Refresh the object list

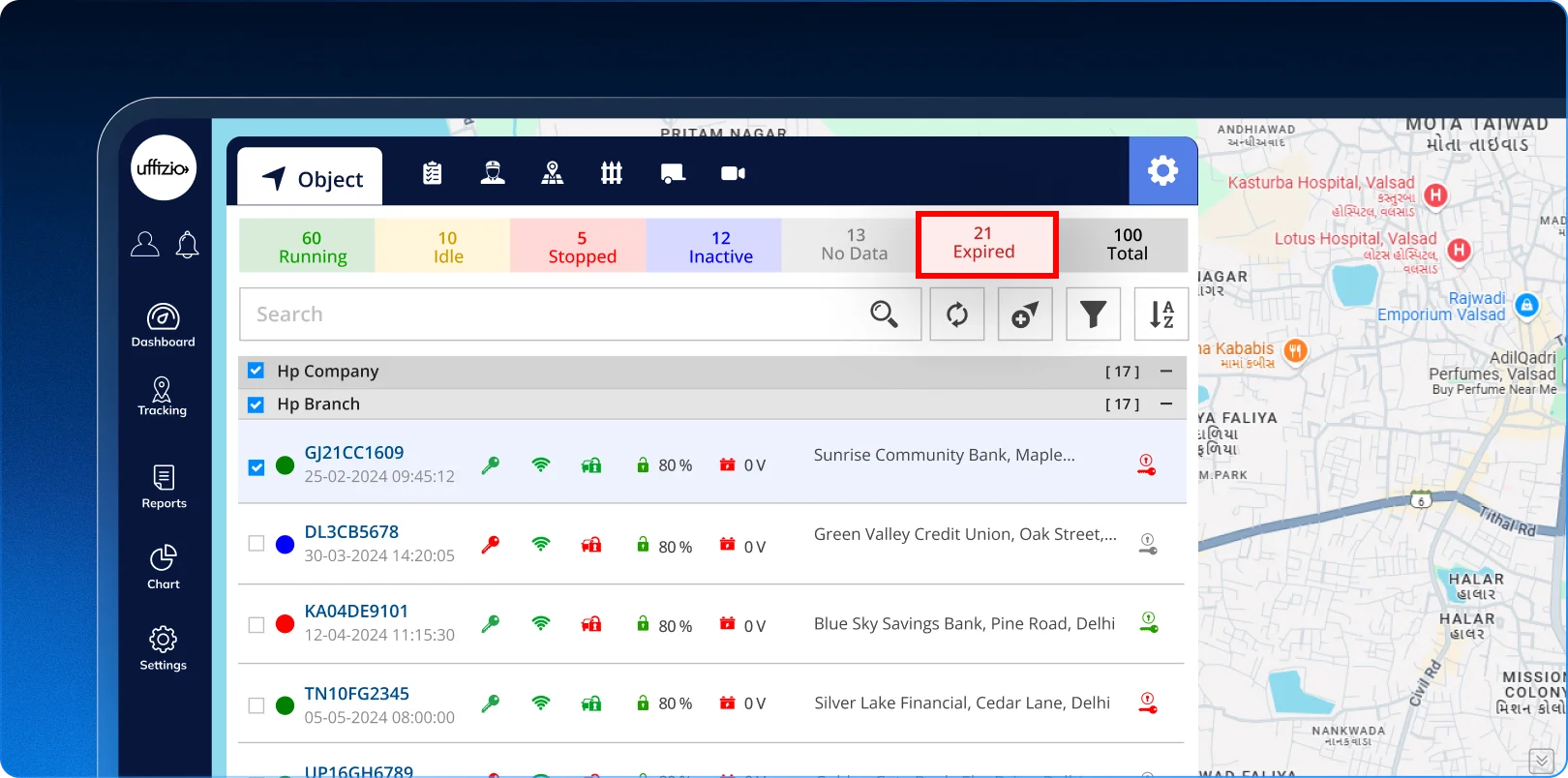[957, 314]
